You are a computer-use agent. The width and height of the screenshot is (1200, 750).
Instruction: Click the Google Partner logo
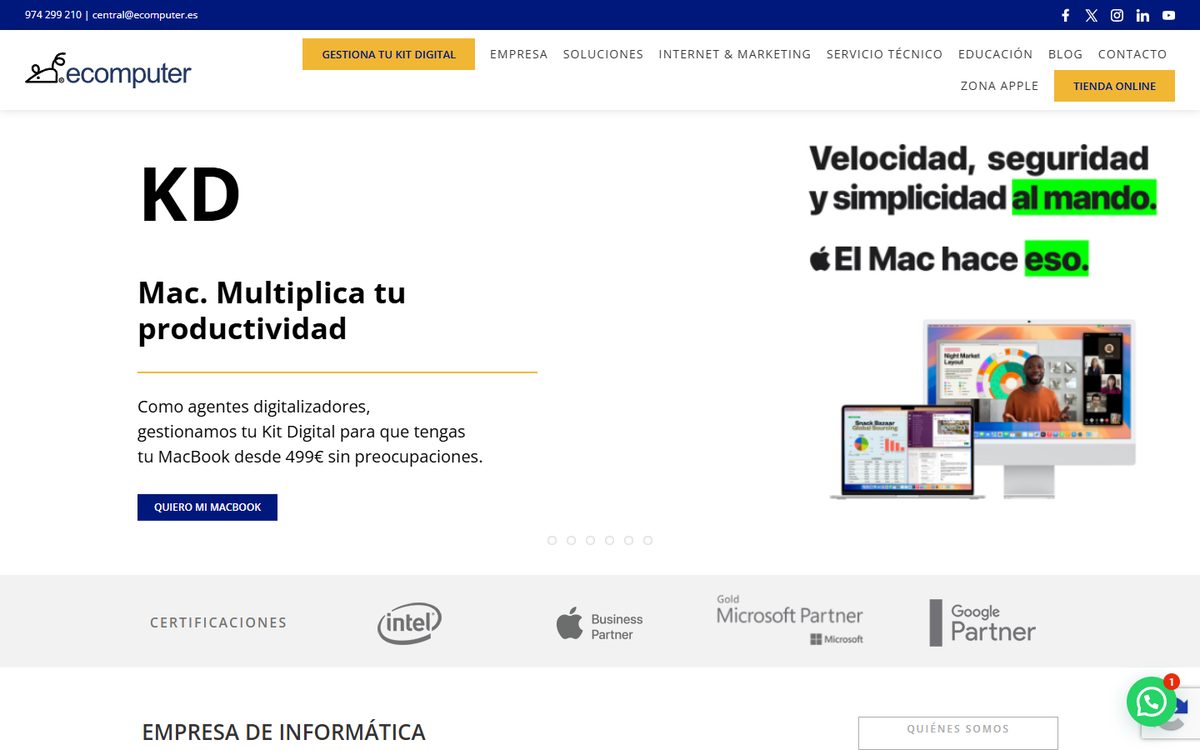pyautogui.click(x=982, y=622)
